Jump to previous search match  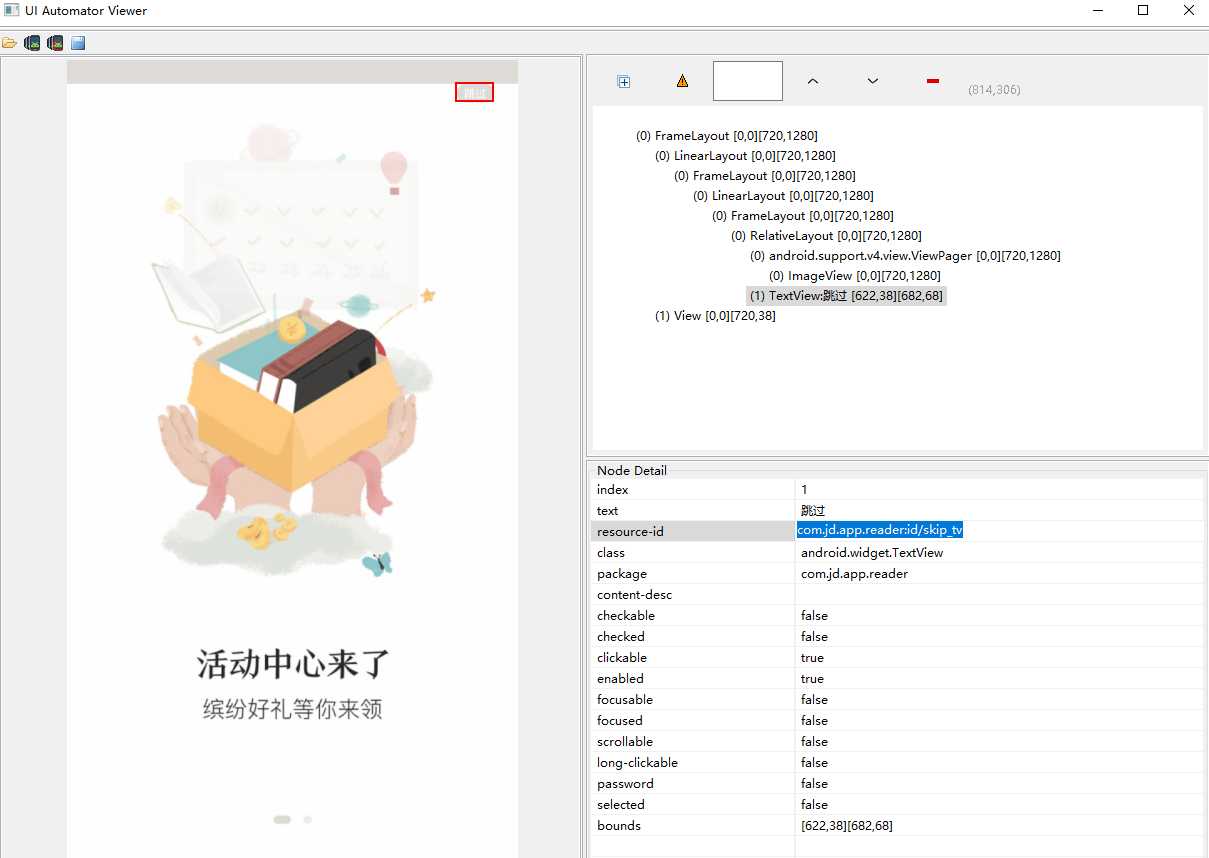[813, 81]
